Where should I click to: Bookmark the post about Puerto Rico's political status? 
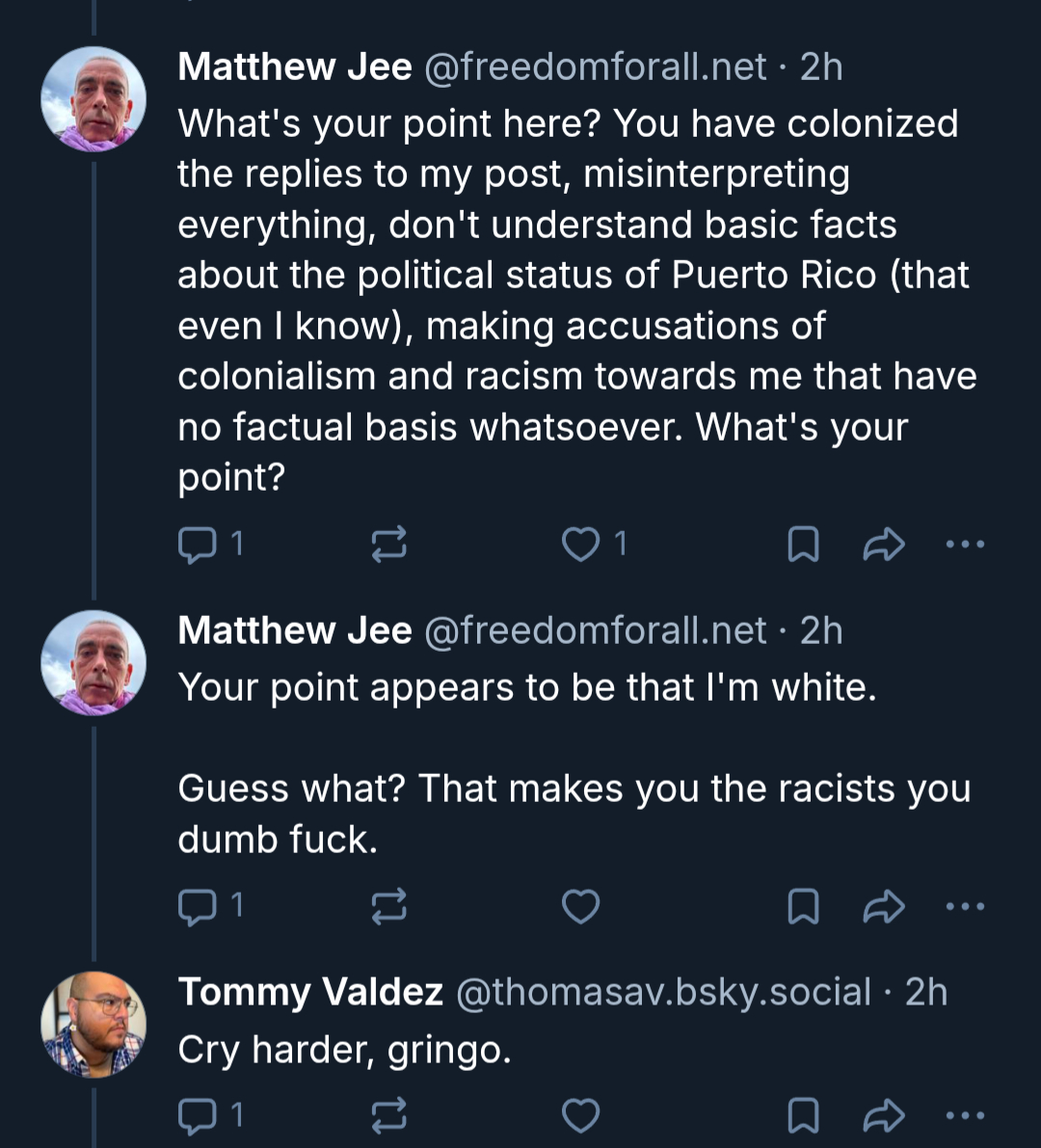tap(803, 545)
